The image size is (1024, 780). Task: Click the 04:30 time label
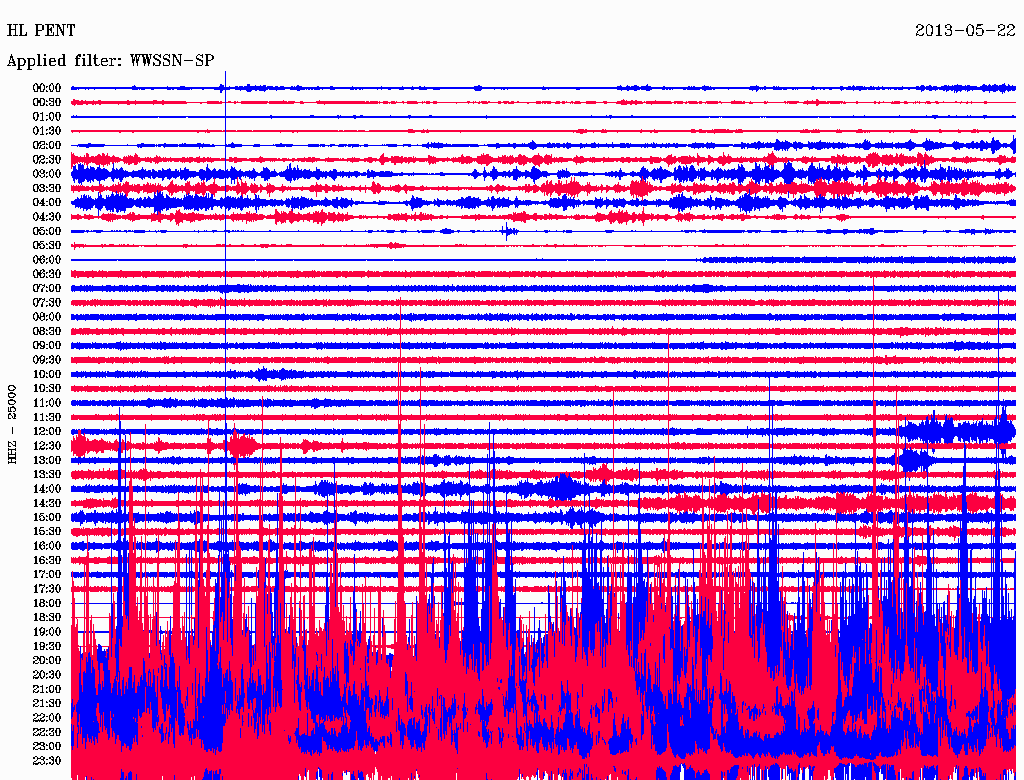47,217
